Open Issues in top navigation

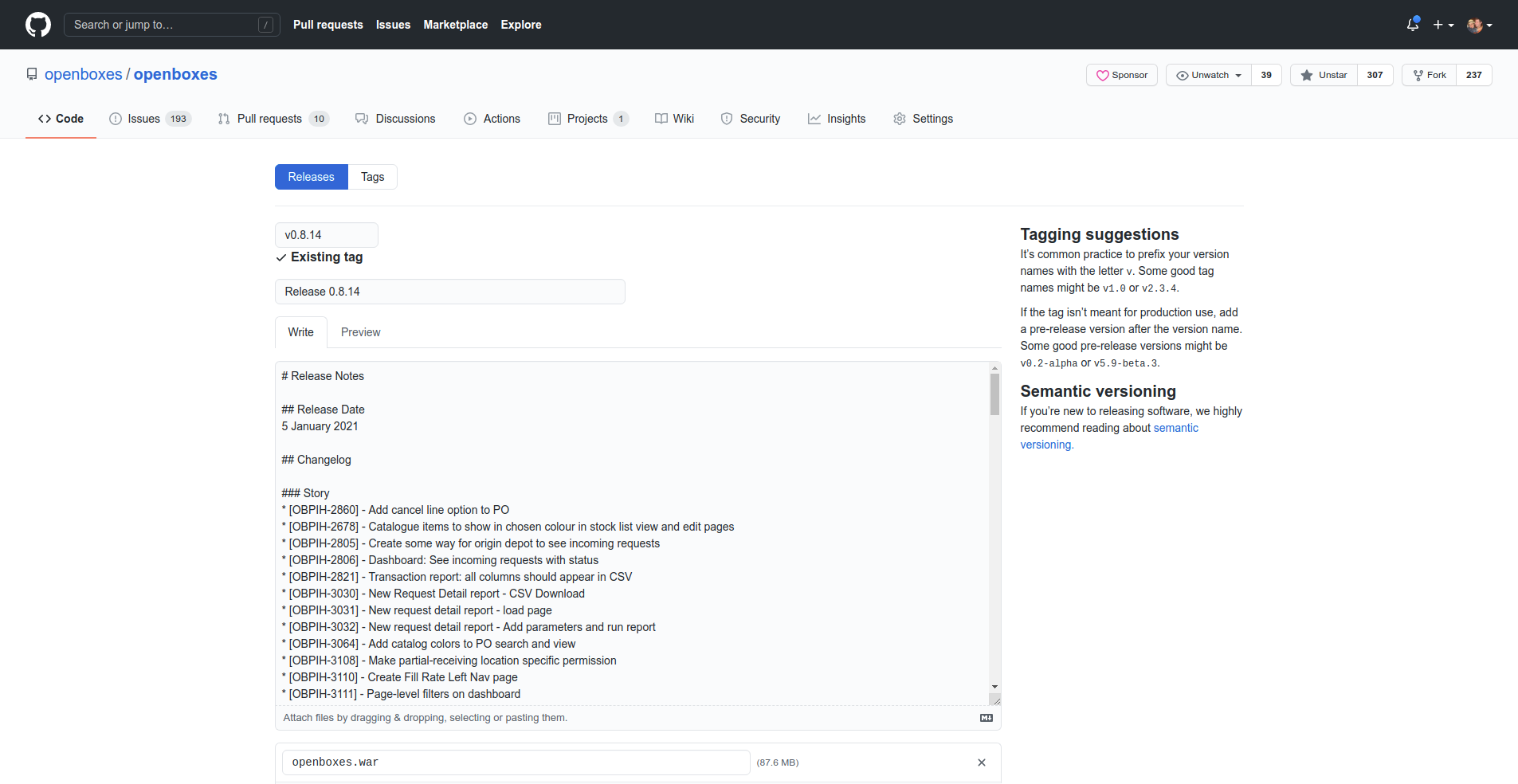394,25
